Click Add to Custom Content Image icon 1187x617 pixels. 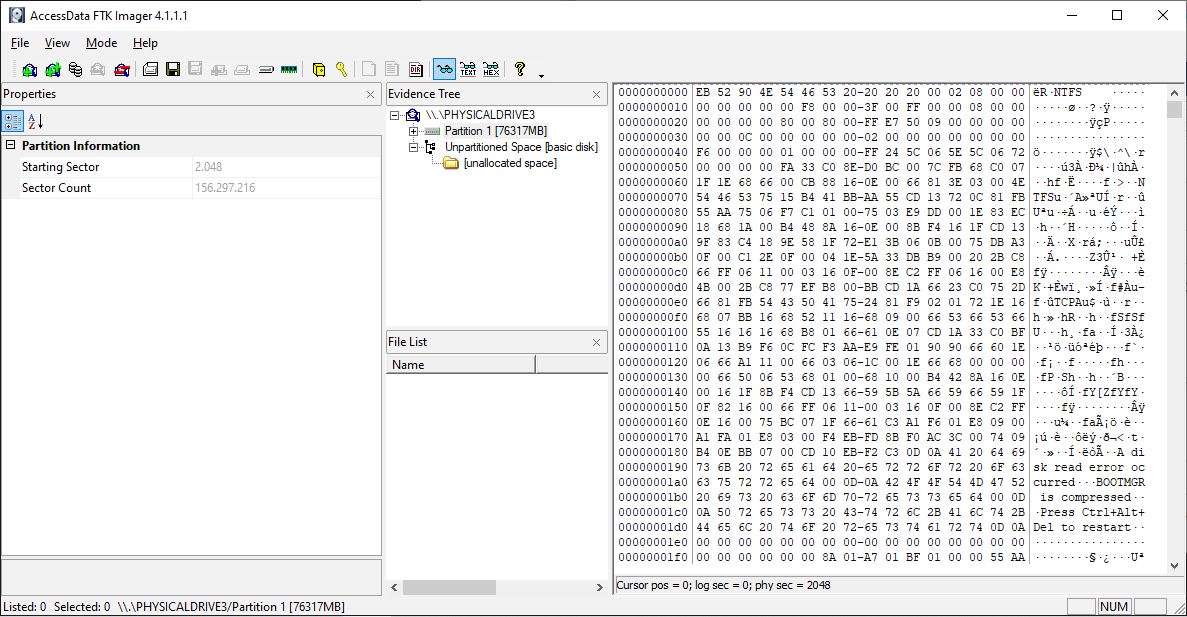tap(219, 70)
